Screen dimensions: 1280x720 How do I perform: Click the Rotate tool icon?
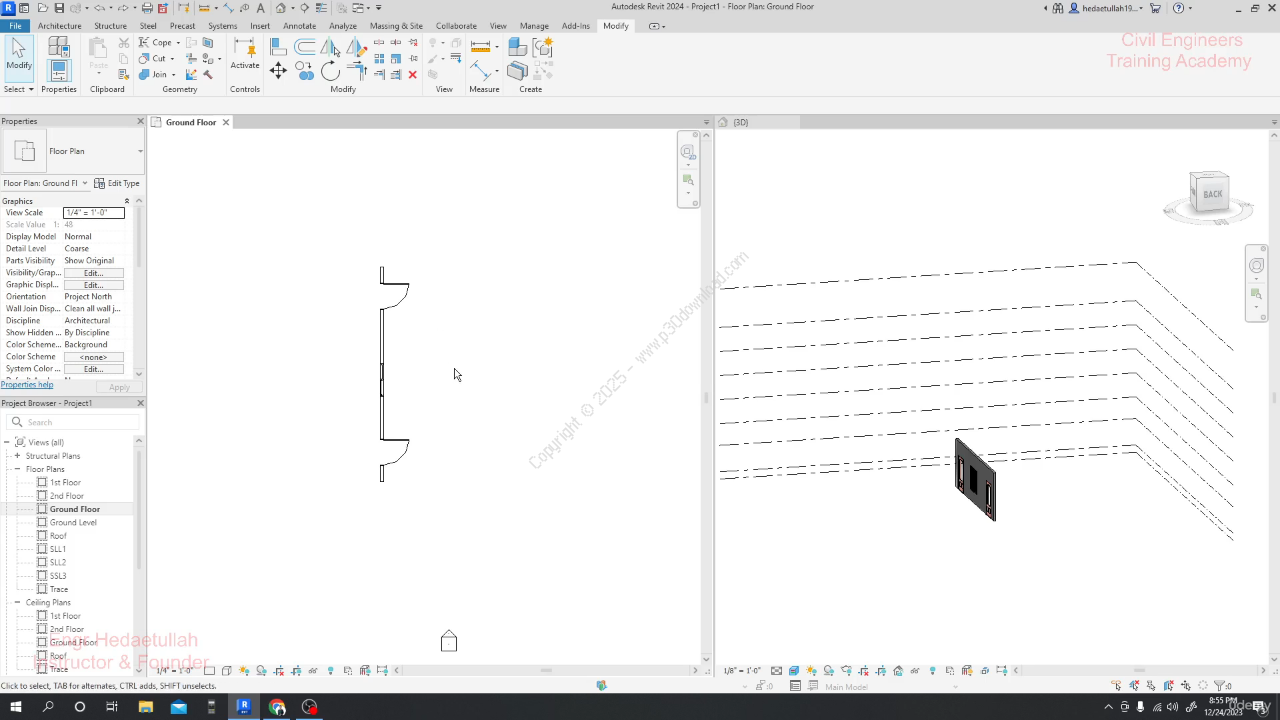tap(330, 71)
